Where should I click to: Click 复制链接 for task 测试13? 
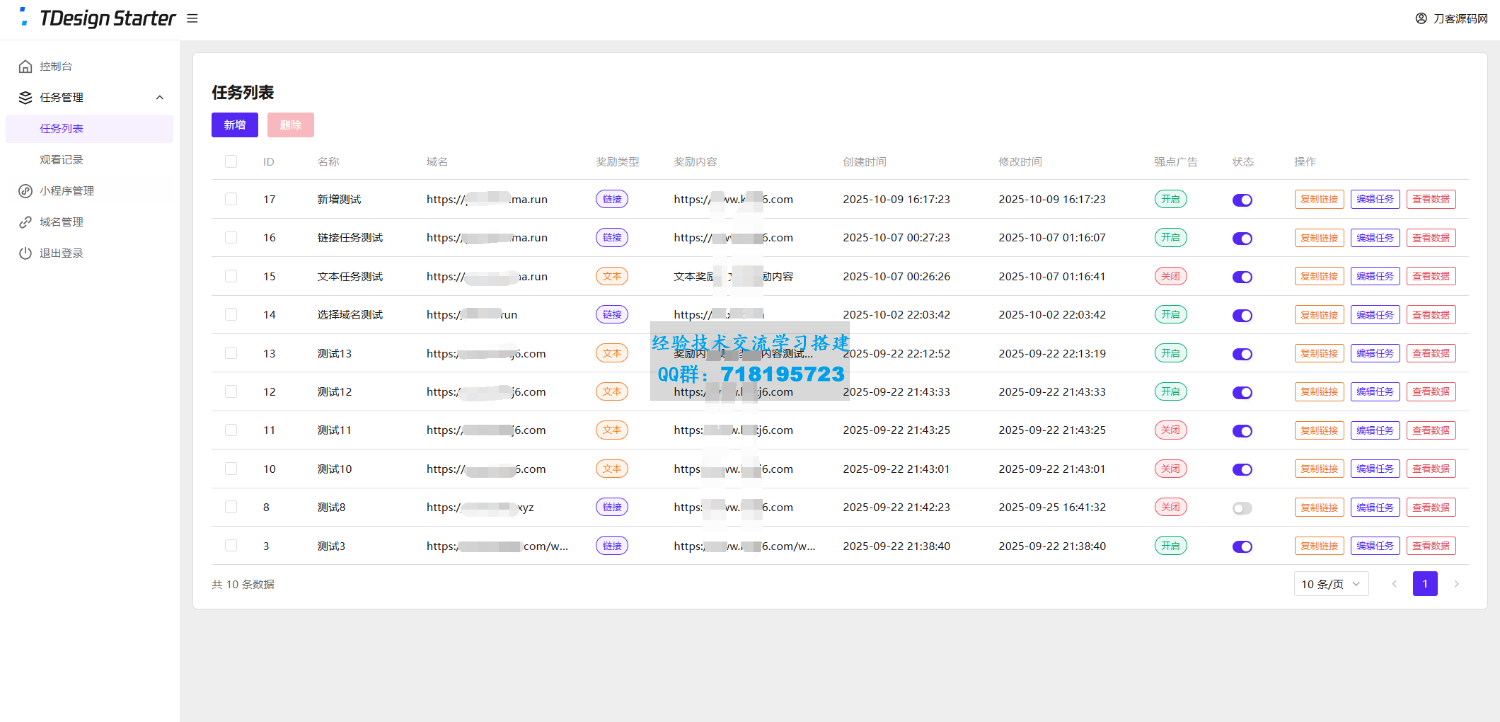click(1319, 354)
